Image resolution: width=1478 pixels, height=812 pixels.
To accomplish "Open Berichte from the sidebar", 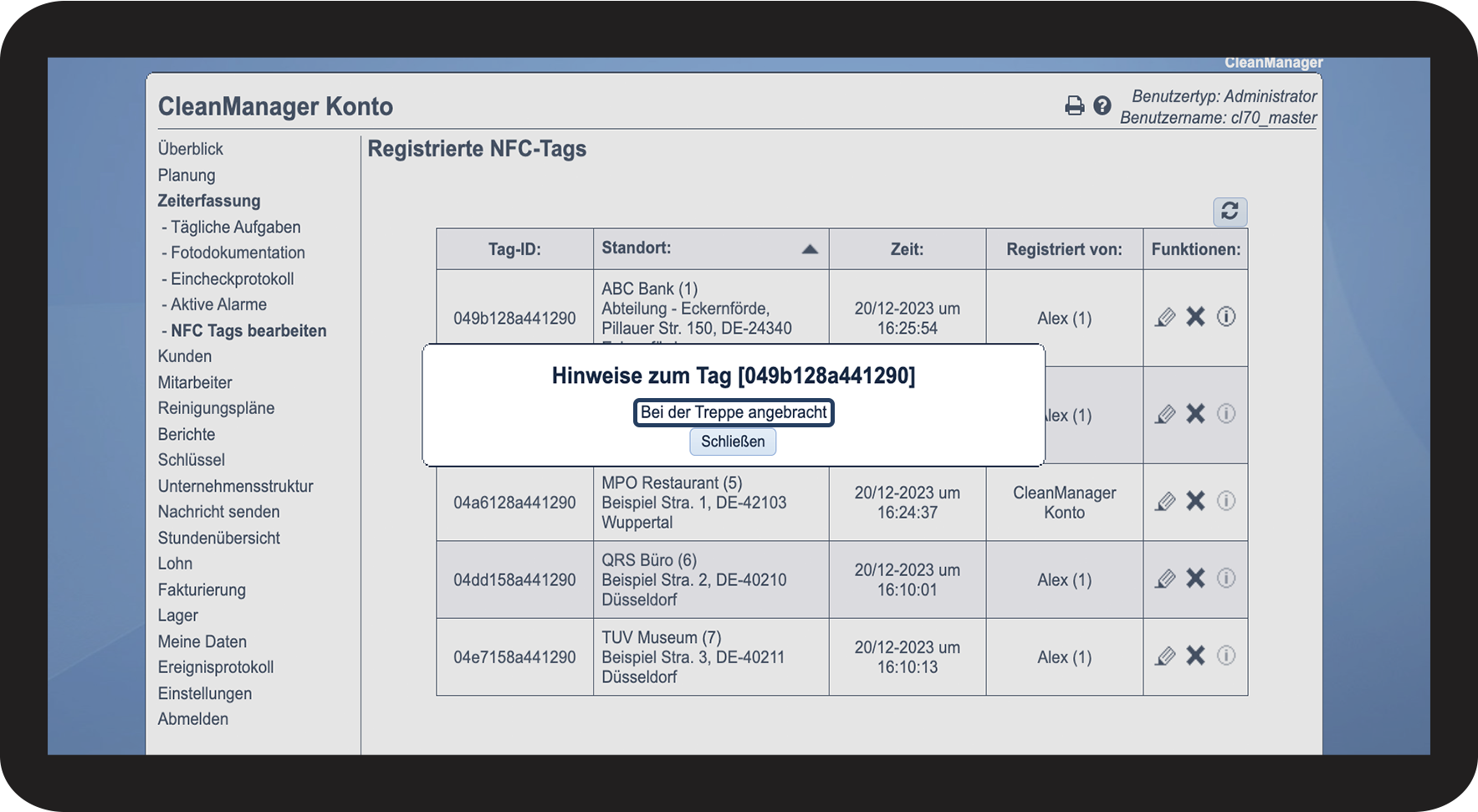I will pos(187,434).
